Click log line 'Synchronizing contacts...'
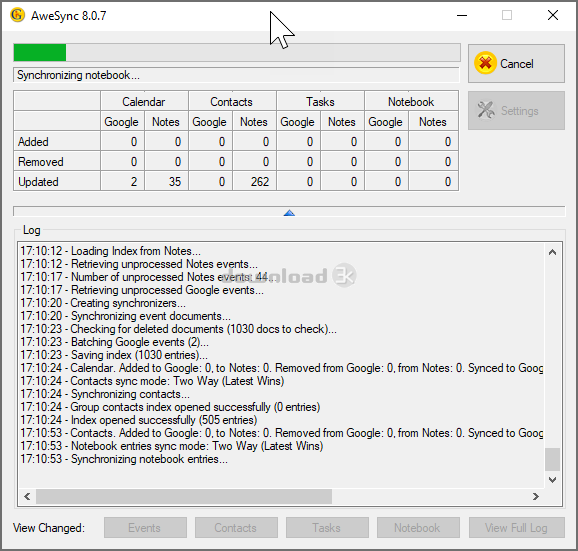This screenshot has width=578, height=551. tap(105, 394)
